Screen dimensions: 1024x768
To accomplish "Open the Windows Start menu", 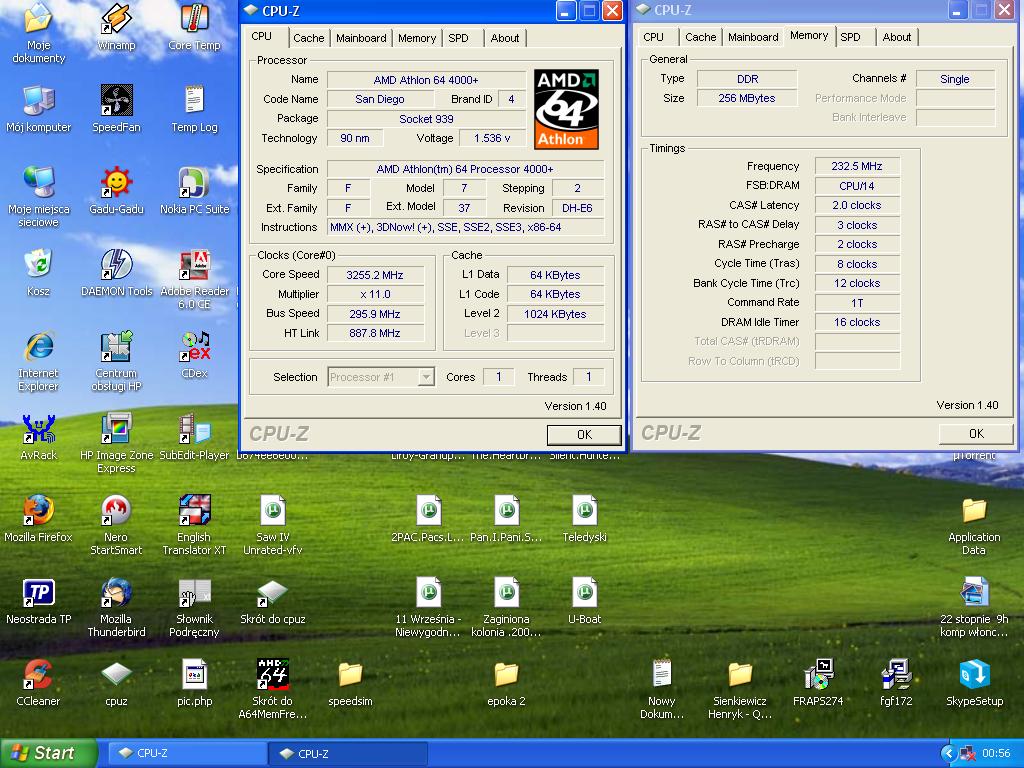I will tap(47, 753).
